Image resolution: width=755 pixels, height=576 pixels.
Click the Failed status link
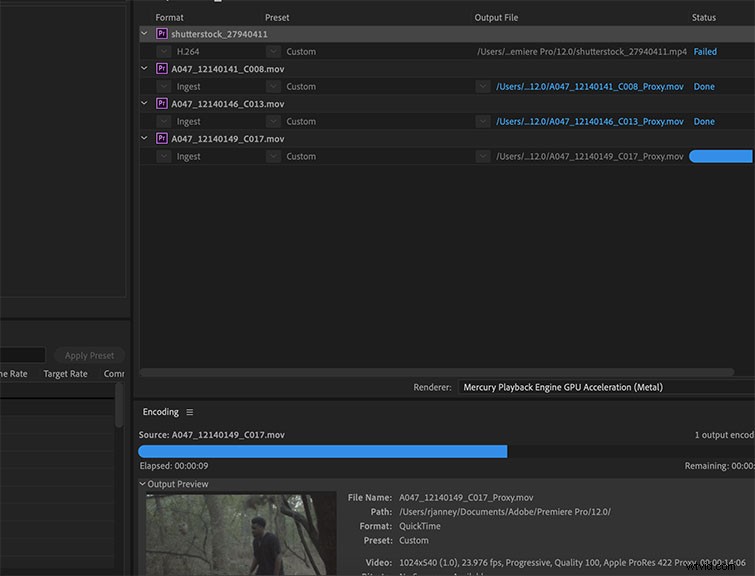coord(705,52)
